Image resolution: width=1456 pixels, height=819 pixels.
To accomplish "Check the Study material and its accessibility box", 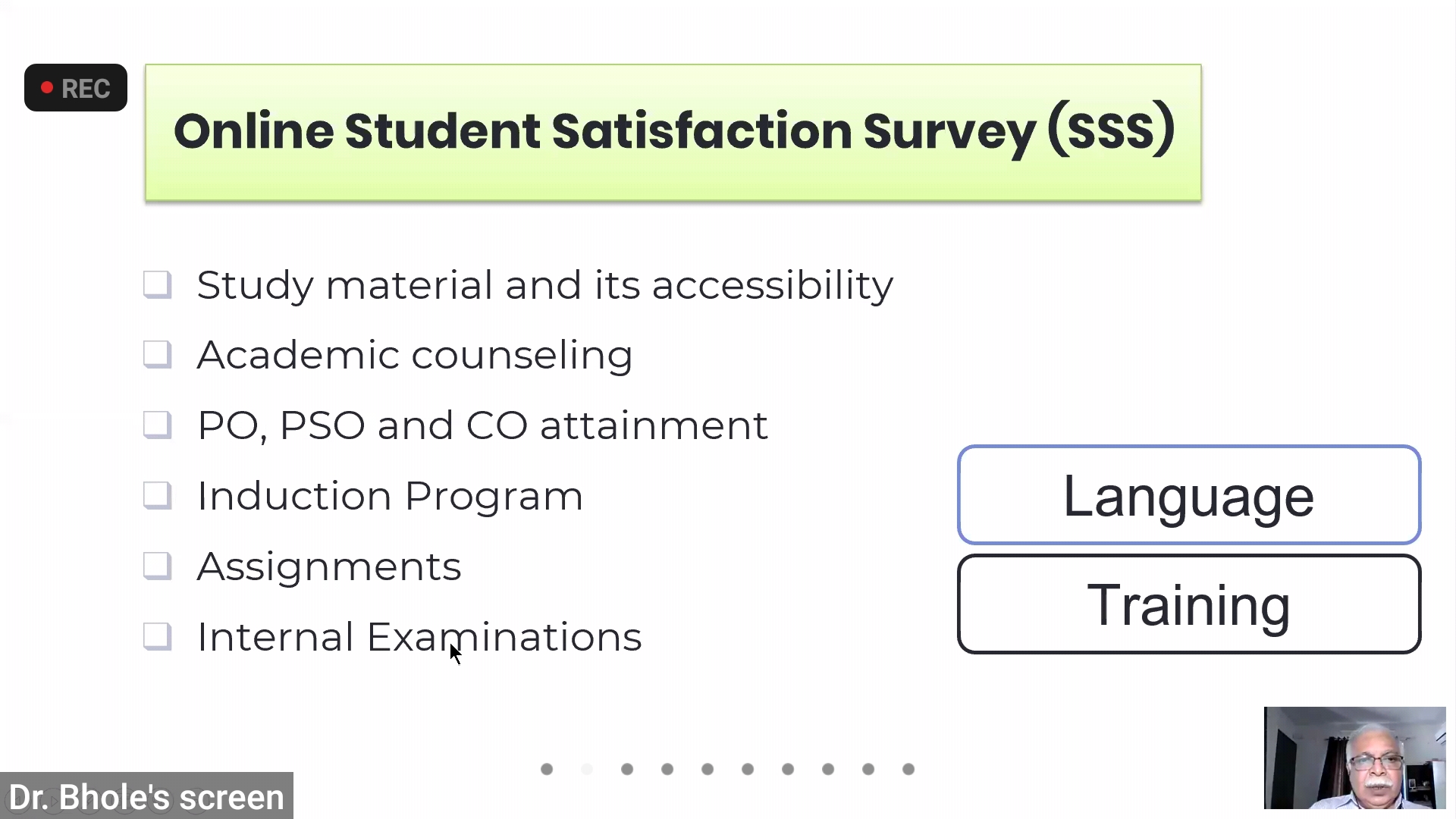I will coord(157,285).
